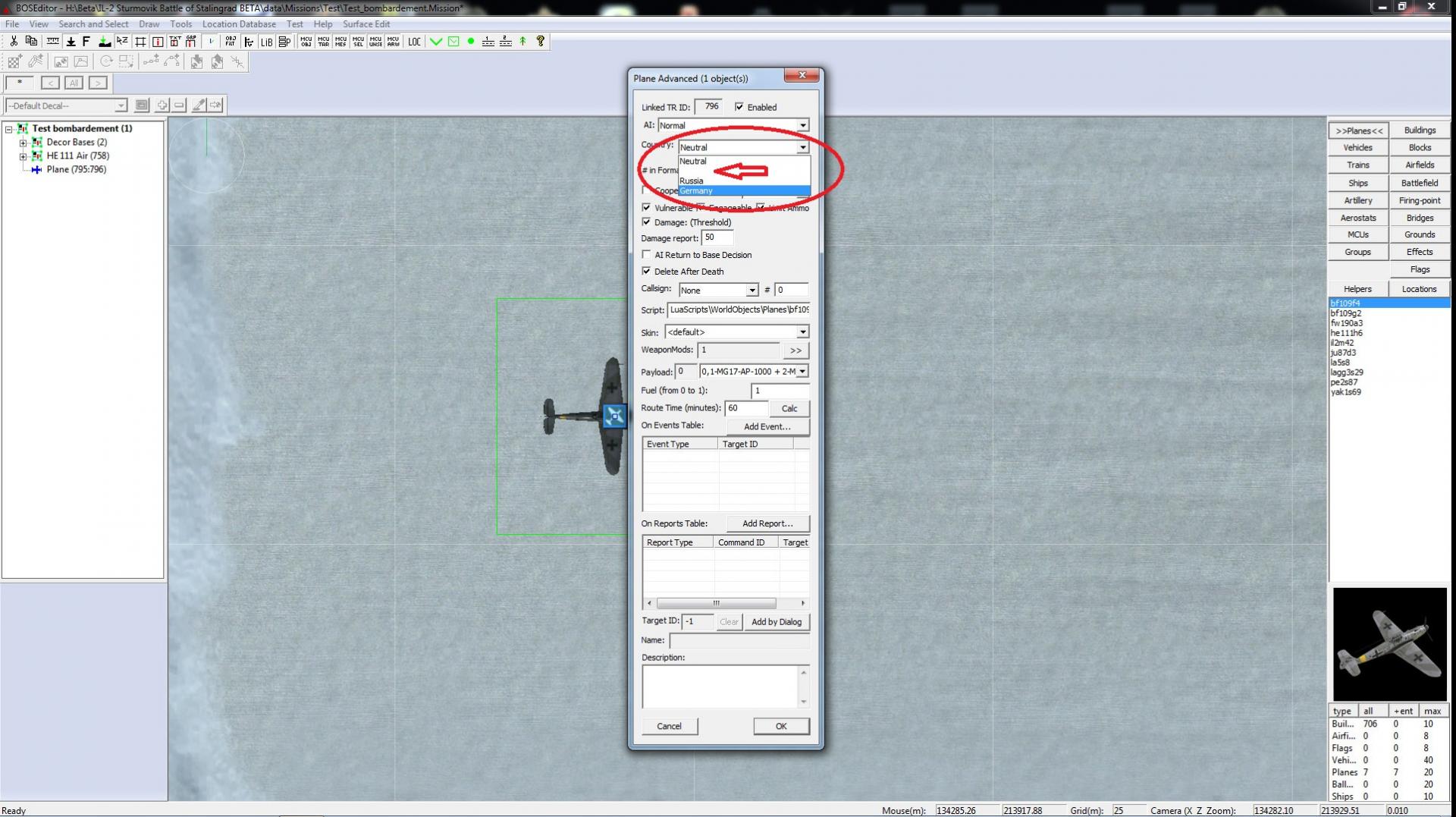Toggle the Enabled checkbox
The image size is (1456, 817).
[x=739, y=107]
